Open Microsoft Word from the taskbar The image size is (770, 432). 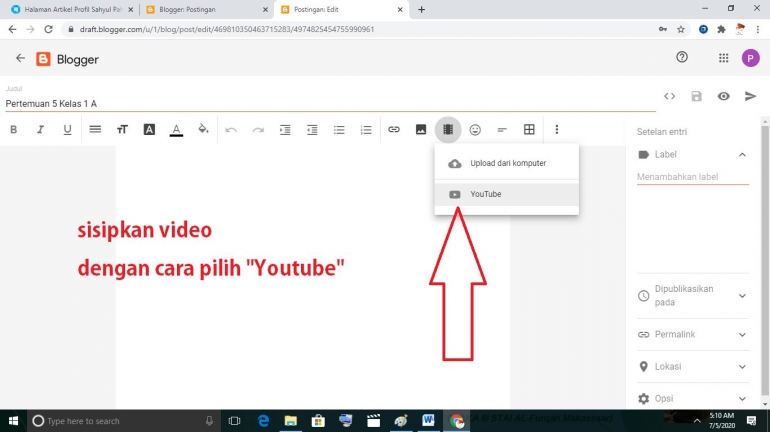[x=428, y=421]
